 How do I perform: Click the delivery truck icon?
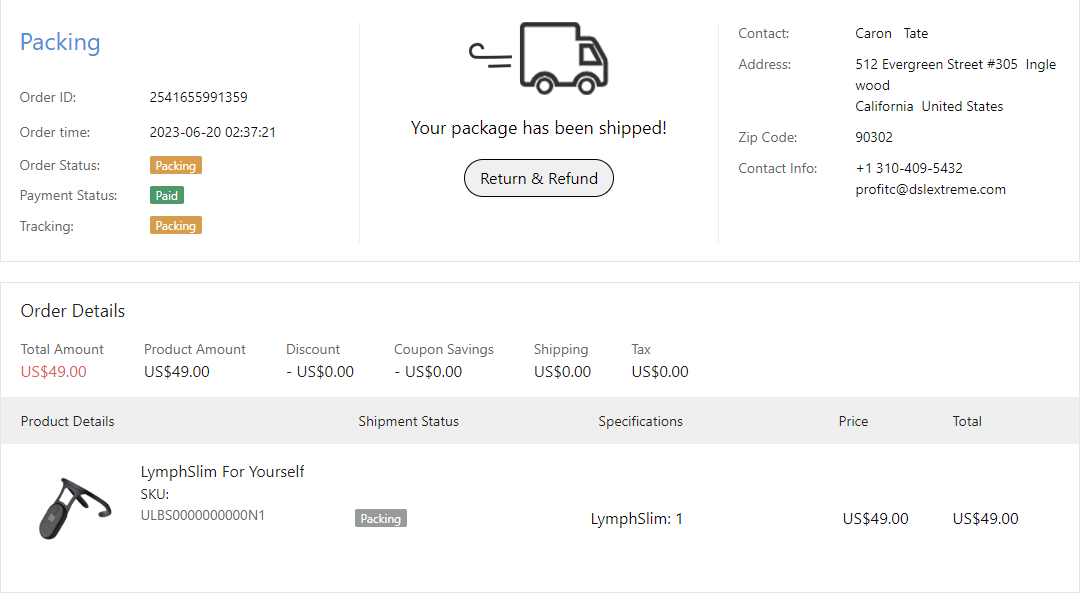coord(540,58)
